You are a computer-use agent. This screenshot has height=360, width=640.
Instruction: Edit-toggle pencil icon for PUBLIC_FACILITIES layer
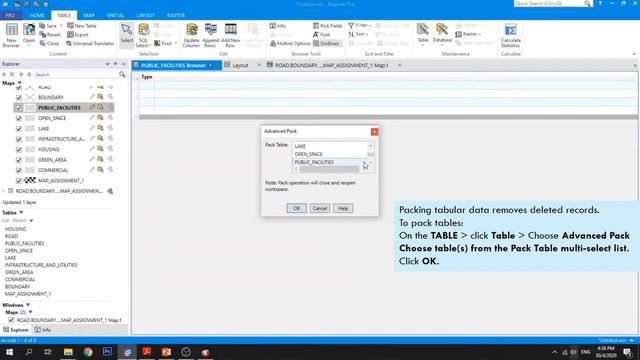92,107
